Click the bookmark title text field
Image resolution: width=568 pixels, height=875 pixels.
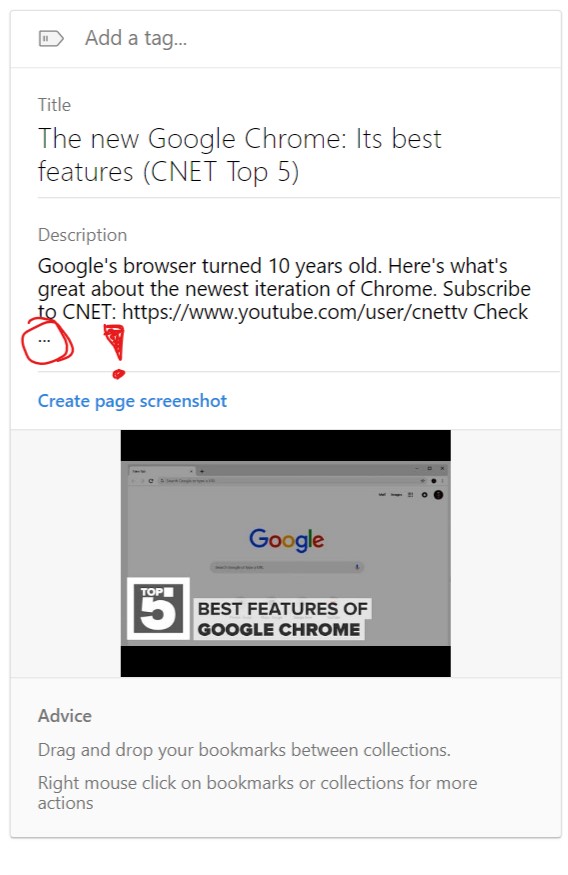pos(240,155)
